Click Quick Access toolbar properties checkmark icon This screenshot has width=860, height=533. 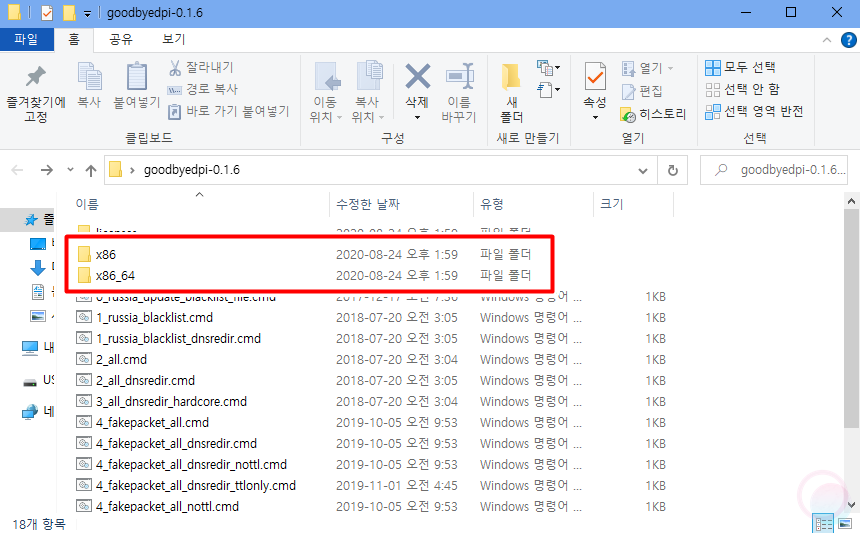pos(47,13)
